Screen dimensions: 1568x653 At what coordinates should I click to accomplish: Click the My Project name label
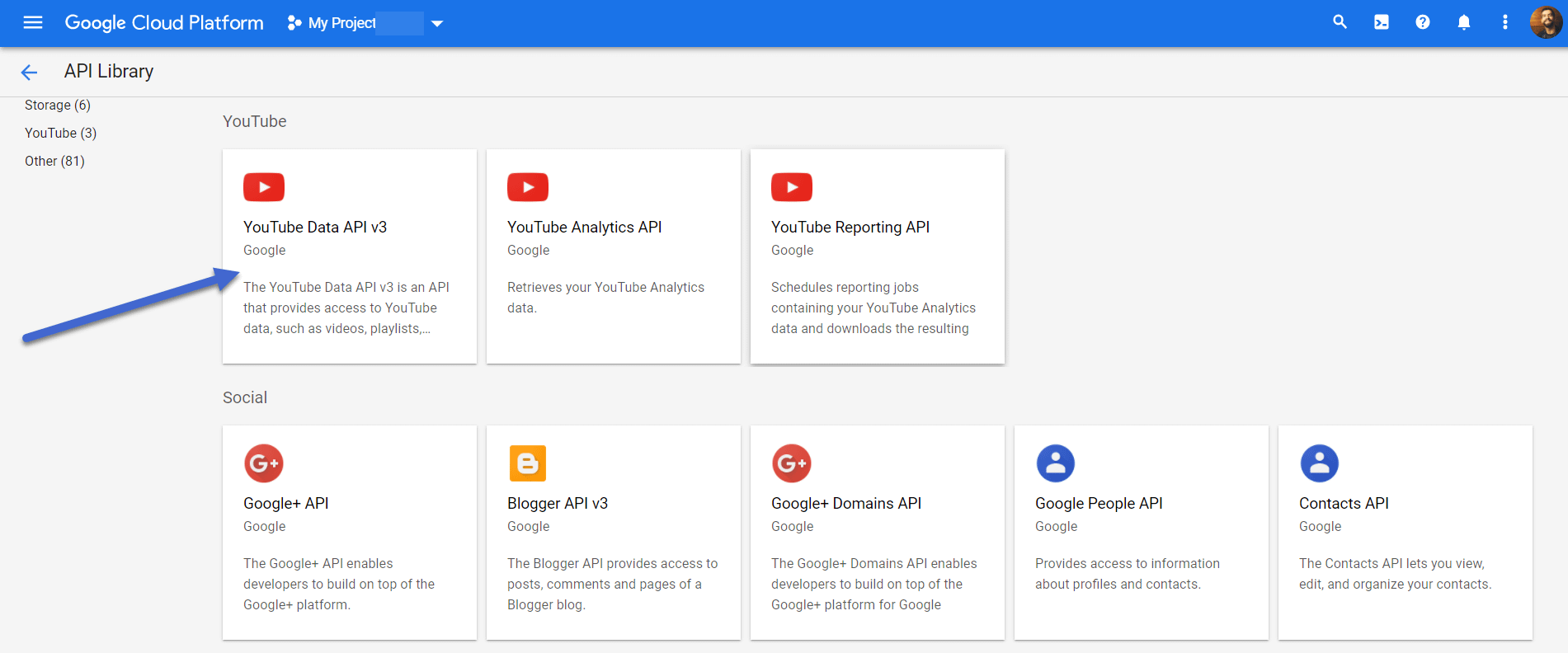pos(341,23)
